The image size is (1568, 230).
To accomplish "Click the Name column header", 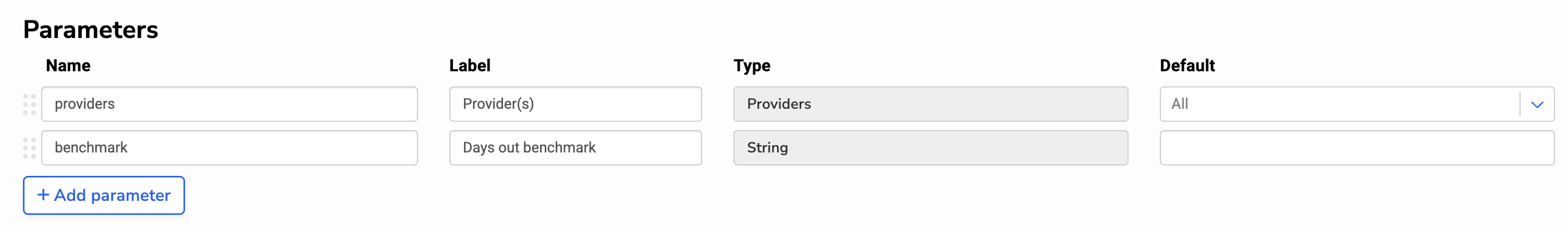I will (x=68, y=66).
